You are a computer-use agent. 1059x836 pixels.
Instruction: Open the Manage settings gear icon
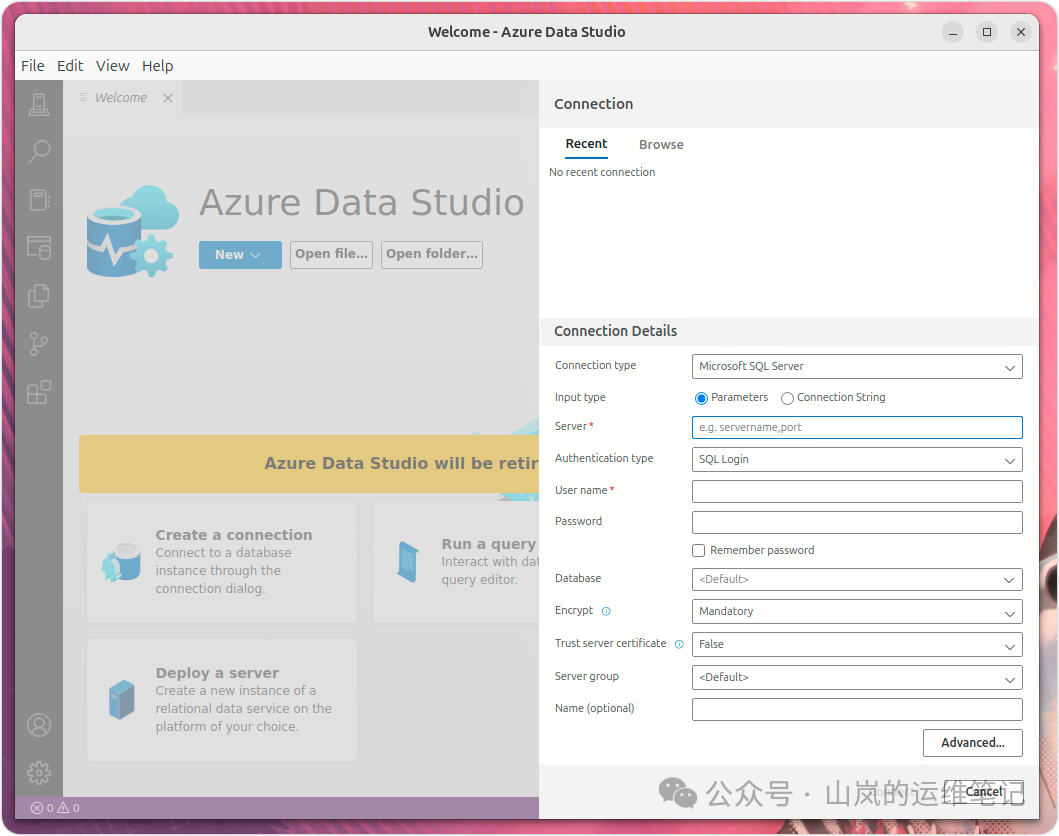click(39, 772)
